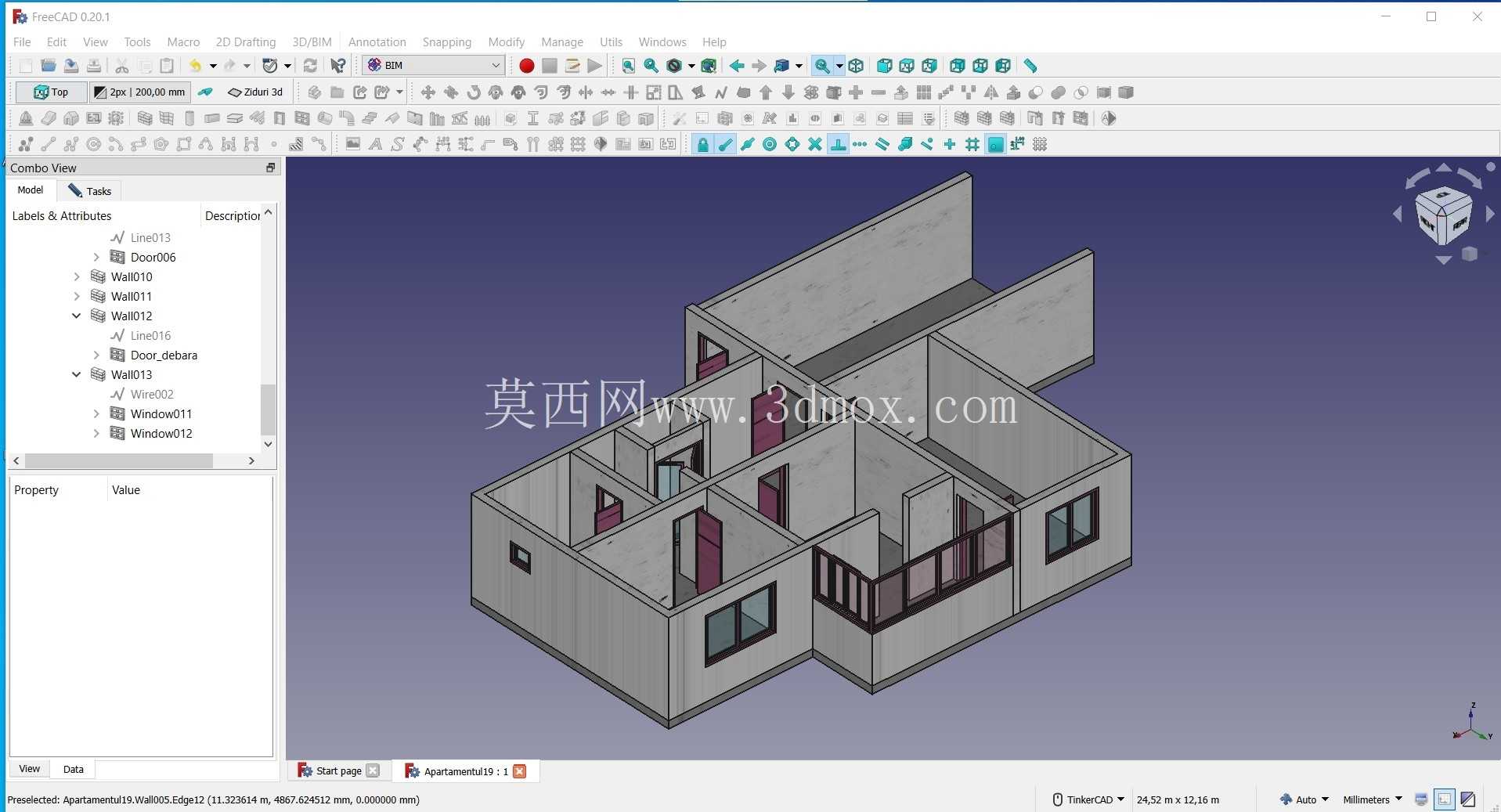Click the tree view horizontal scrollbar
The height and width of the screenshot is (812, 1501).
117,461
